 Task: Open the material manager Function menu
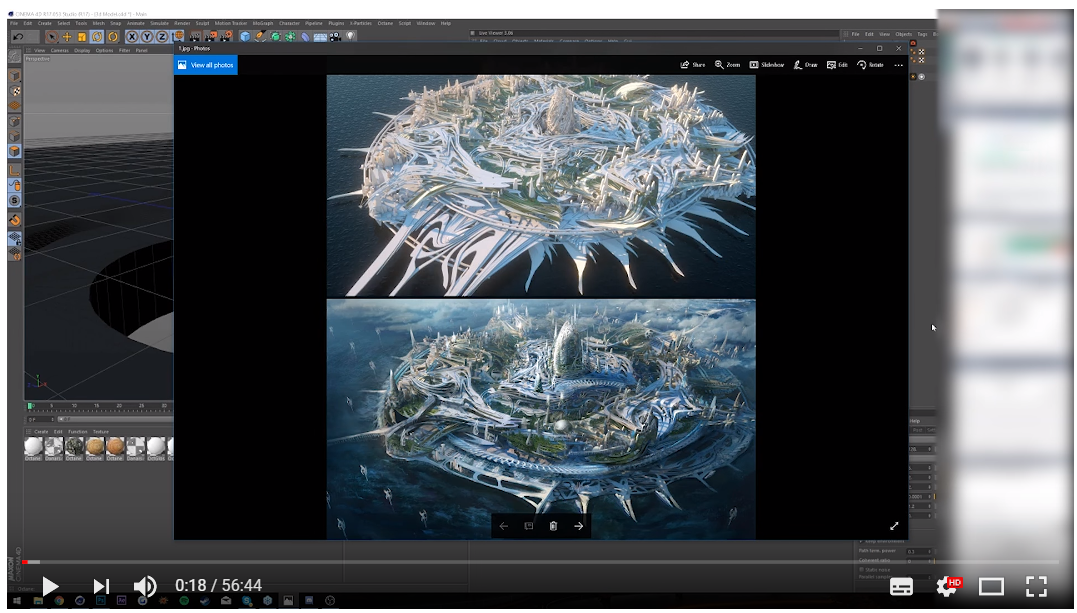78,432
